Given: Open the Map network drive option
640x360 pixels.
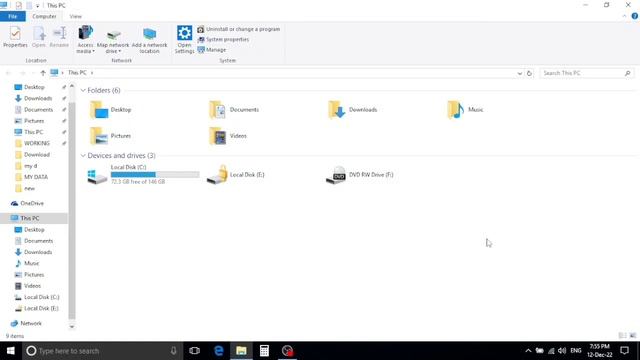Looking at the screenshot, I should pos(113,41).
